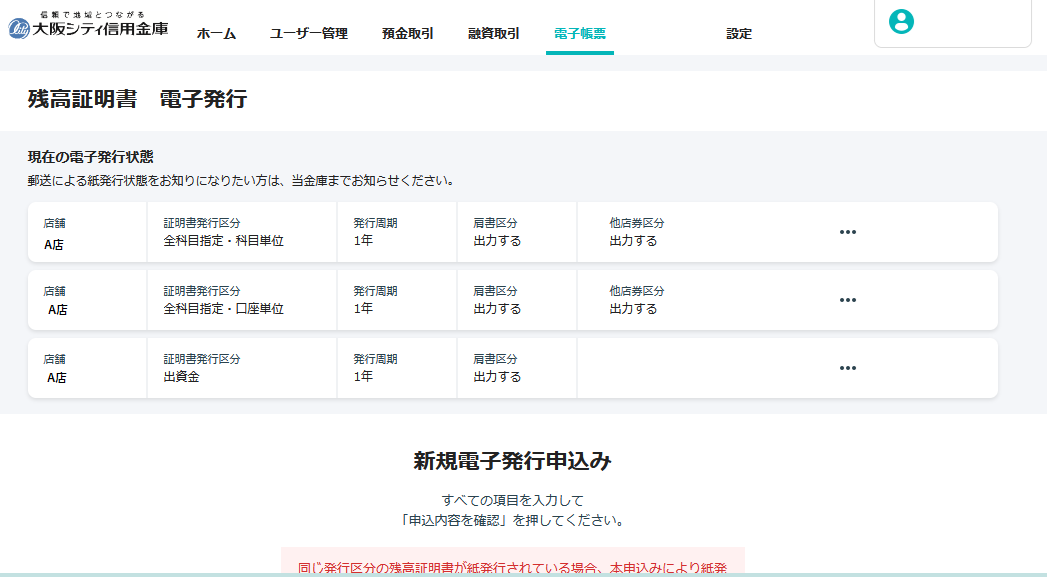Image resolution: width=1047 pixels, height=577 pixels.
Task: Open the 設定 menu
Action: click(x=739, y=33)
